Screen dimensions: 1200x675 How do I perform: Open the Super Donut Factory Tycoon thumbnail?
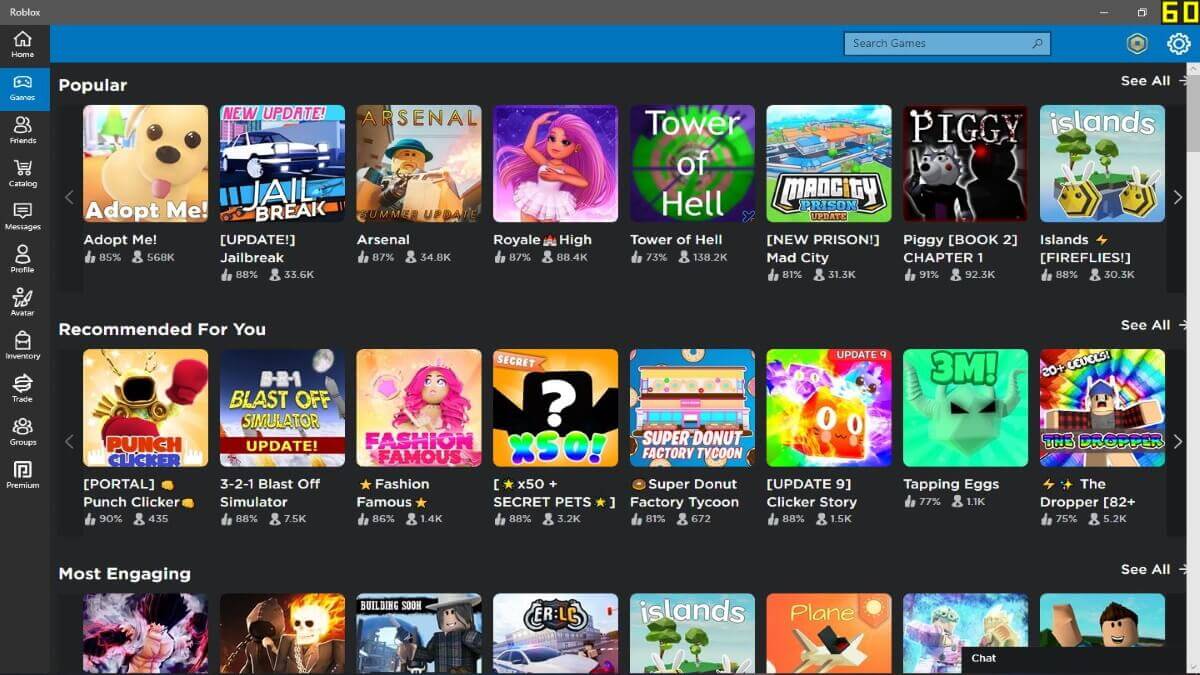click(x=692, y=408)
